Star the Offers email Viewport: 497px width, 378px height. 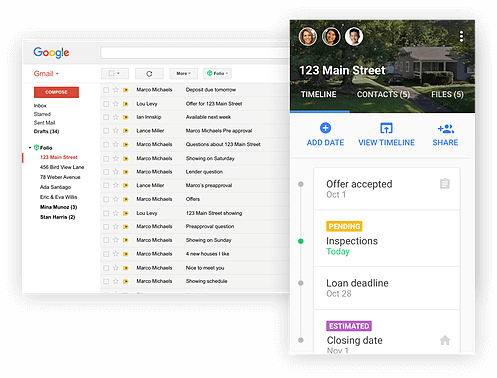tap(116, 199)
